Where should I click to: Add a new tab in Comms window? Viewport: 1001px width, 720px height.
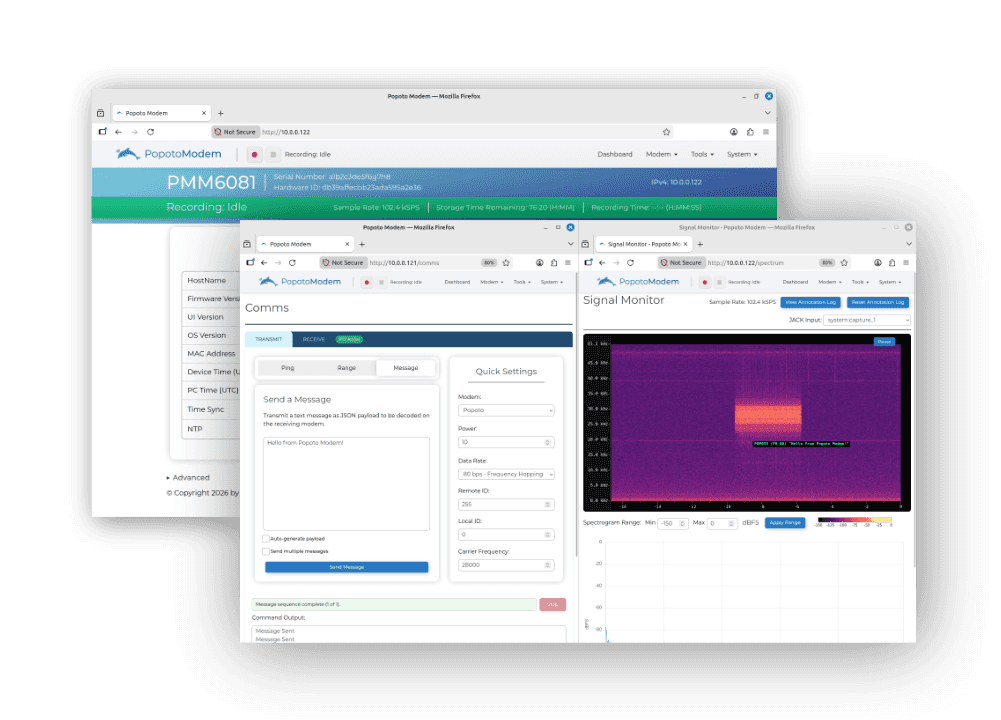[x=362, y=244]
